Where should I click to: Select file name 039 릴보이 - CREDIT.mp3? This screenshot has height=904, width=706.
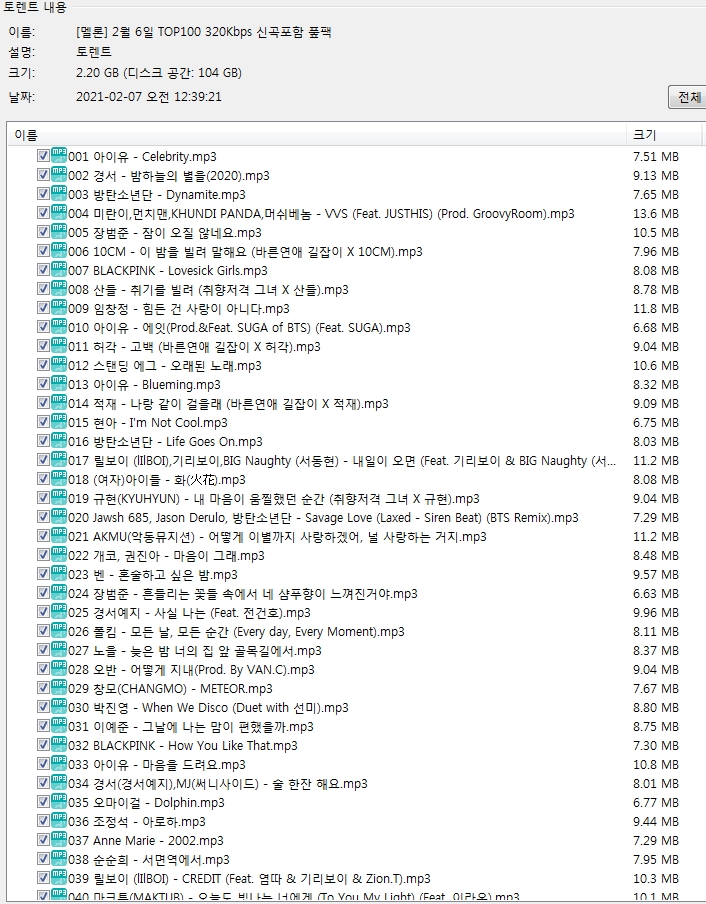(x=250, y=879)
